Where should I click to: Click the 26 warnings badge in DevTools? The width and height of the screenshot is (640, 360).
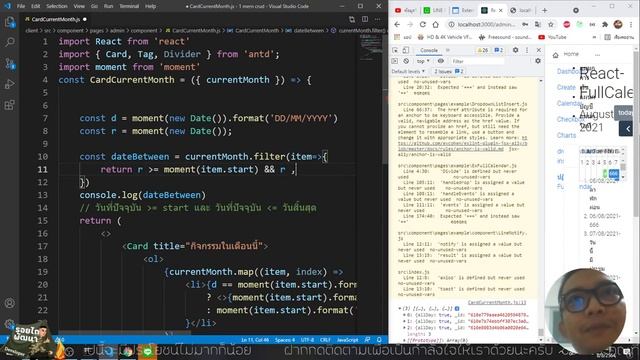click(x=483, y=50)
